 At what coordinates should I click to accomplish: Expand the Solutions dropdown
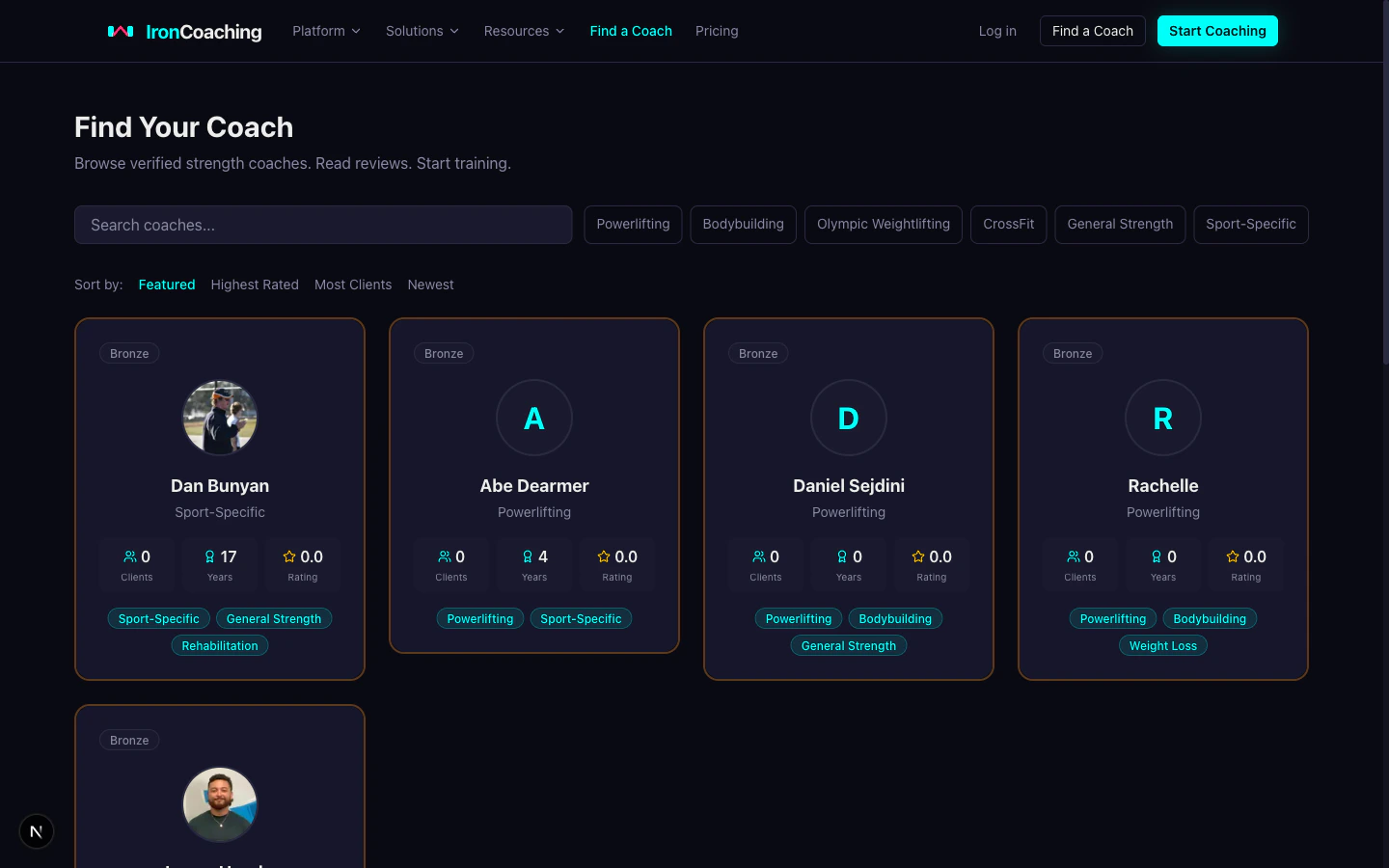point(422,31)
